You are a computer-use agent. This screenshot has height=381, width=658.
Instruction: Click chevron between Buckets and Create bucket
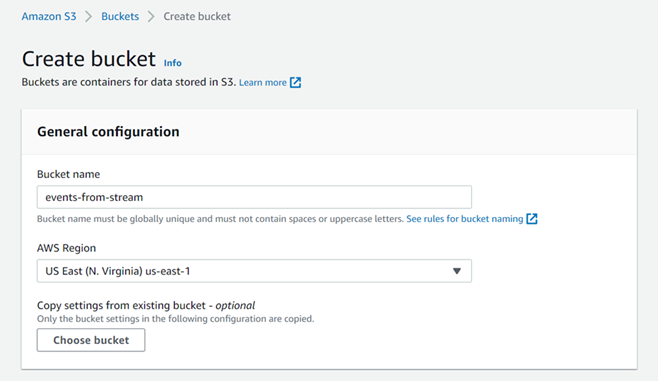tap(151, 16)
